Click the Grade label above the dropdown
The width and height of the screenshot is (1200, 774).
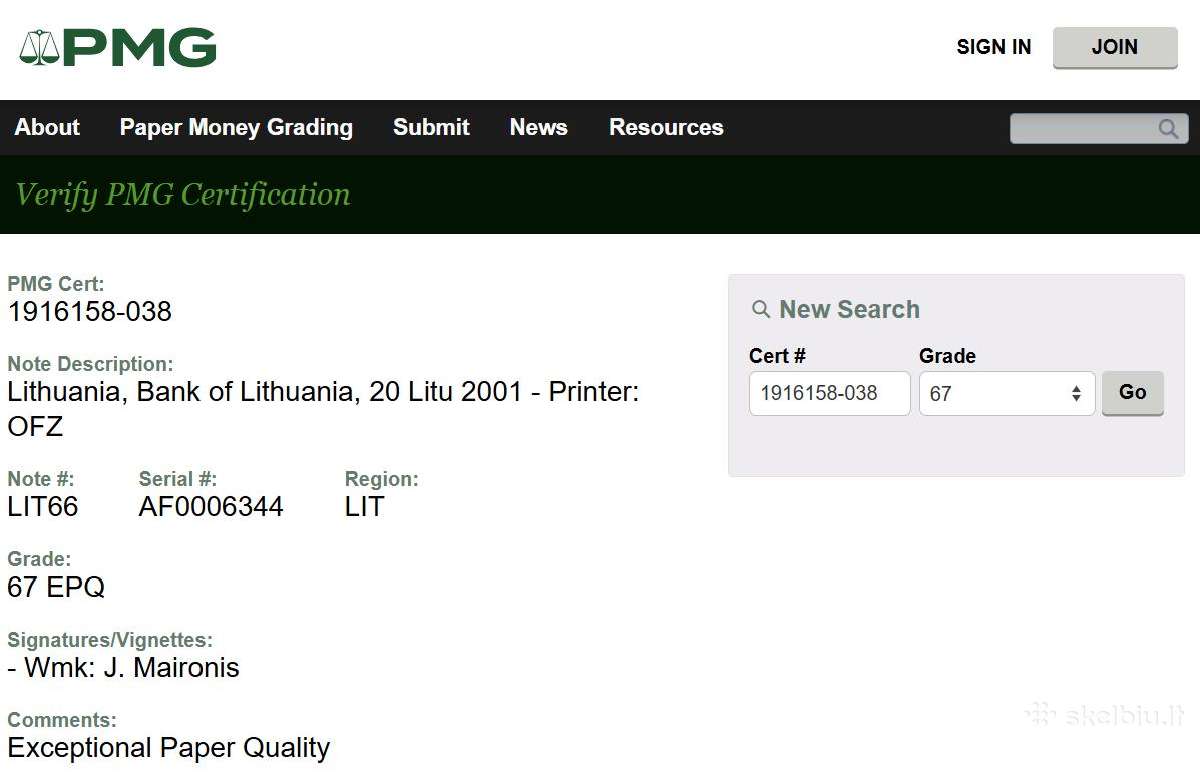[x=947, y=356]
